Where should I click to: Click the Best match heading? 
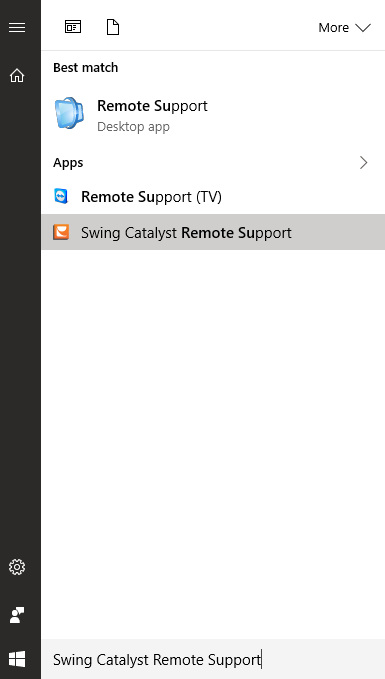pyautogui.click(x=86, y=68)
